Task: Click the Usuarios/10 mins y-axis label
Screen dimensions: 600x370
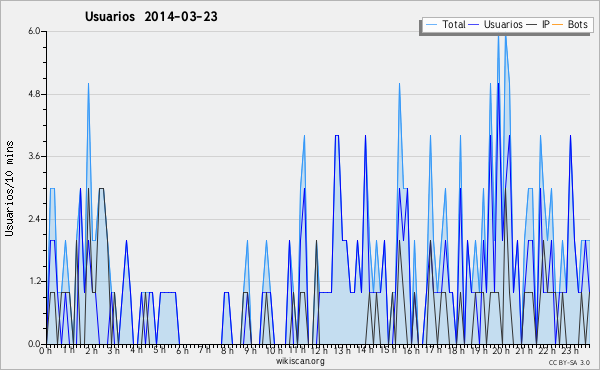Action: coord(9,188)
